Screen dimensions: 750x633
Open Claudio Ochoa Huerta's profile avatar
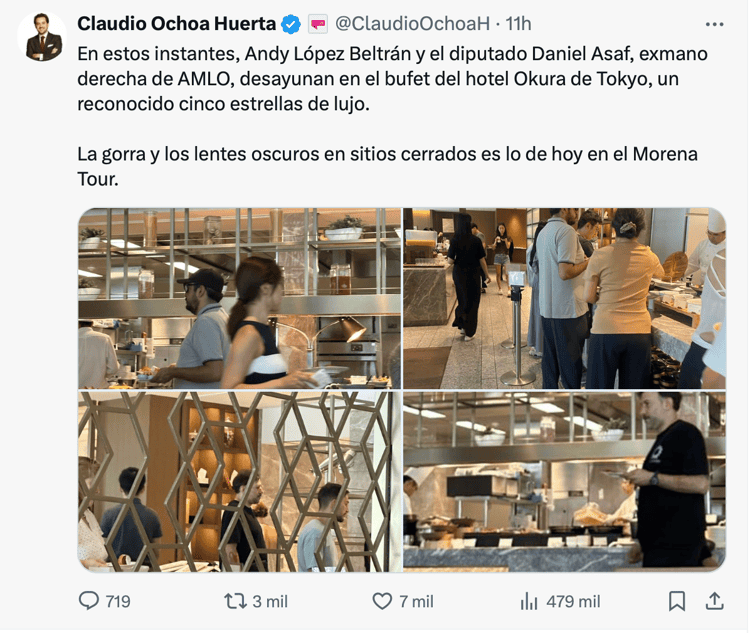[x=42, y=37]
